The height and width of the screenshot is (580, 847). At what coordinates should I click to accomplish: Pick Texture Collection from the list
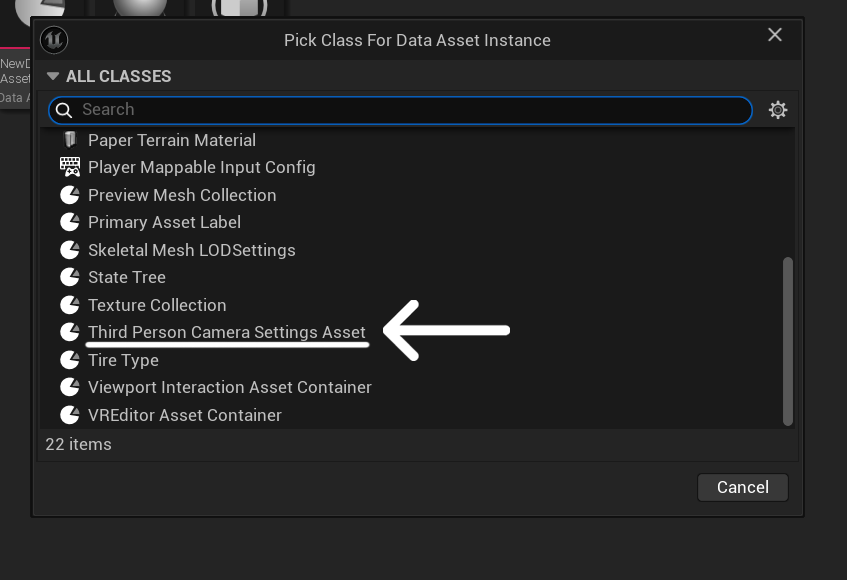(x=157, y=305)
